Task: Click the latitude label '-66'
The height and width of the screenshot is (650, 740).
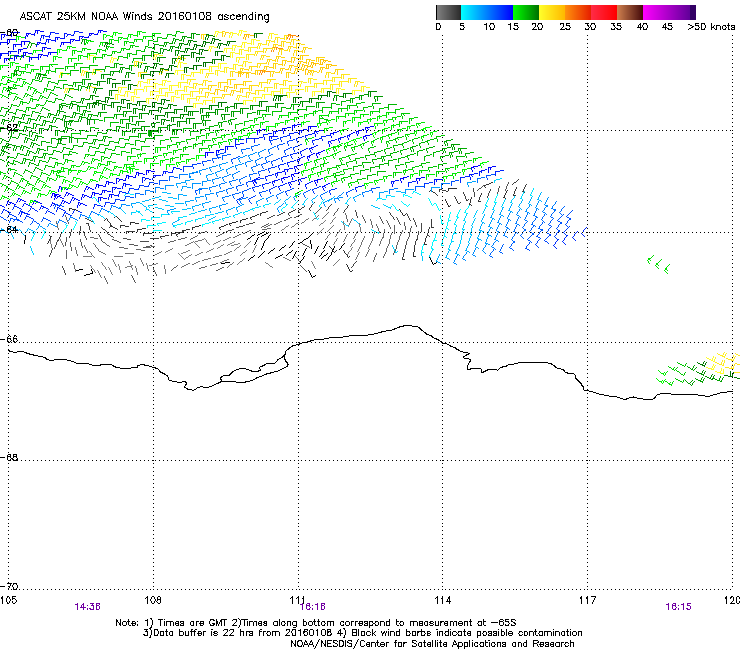Action: pos(10,339)
